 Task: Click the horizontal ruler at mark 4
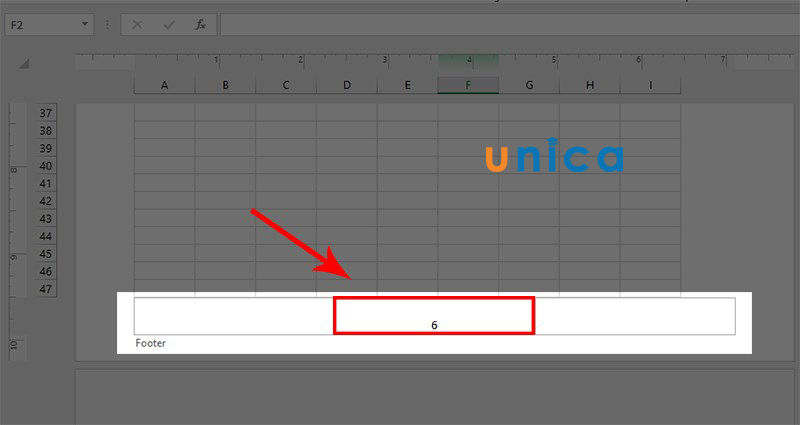[x=469, y=61]
